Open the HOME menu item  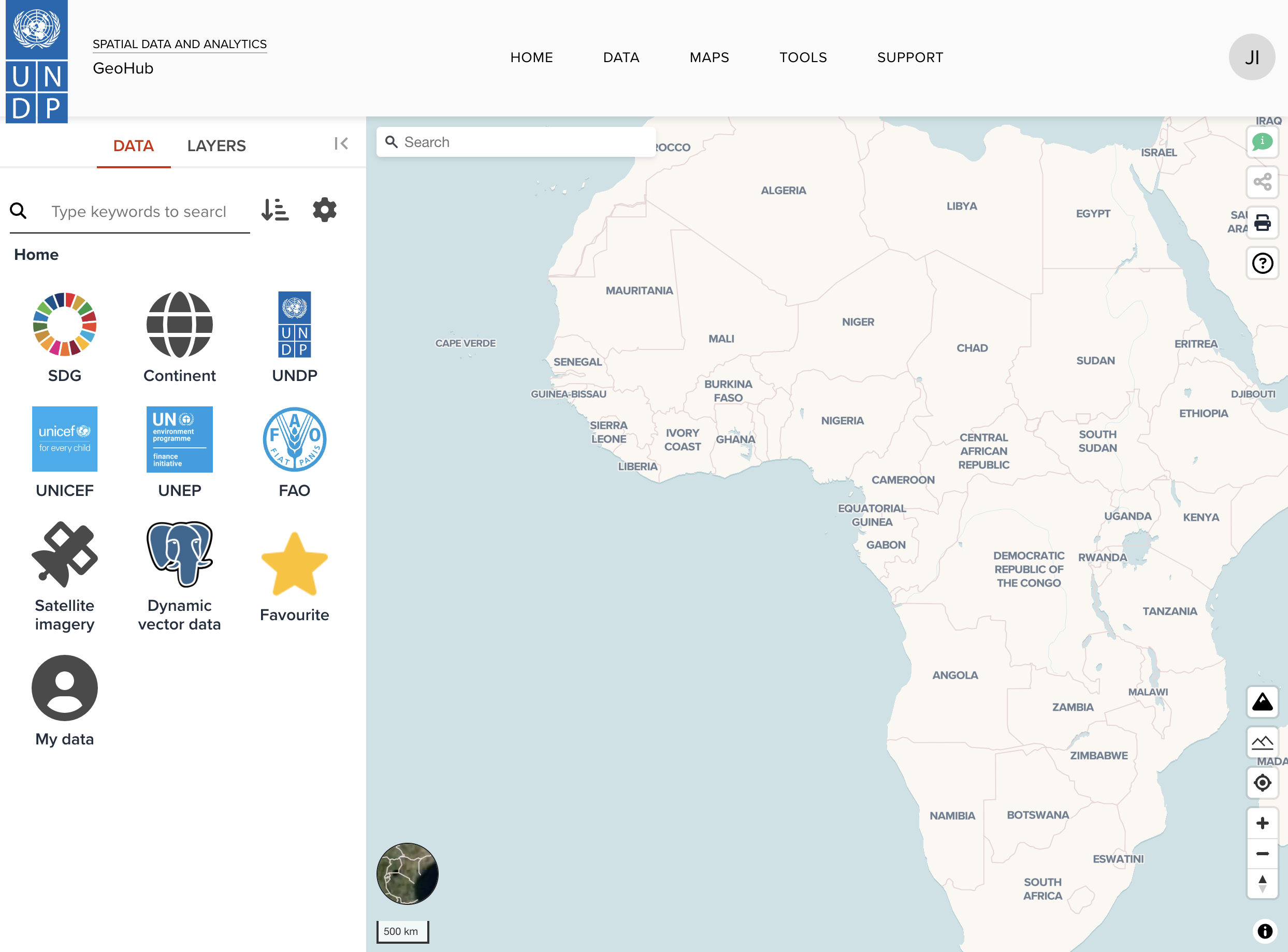(x=531, y=57)
